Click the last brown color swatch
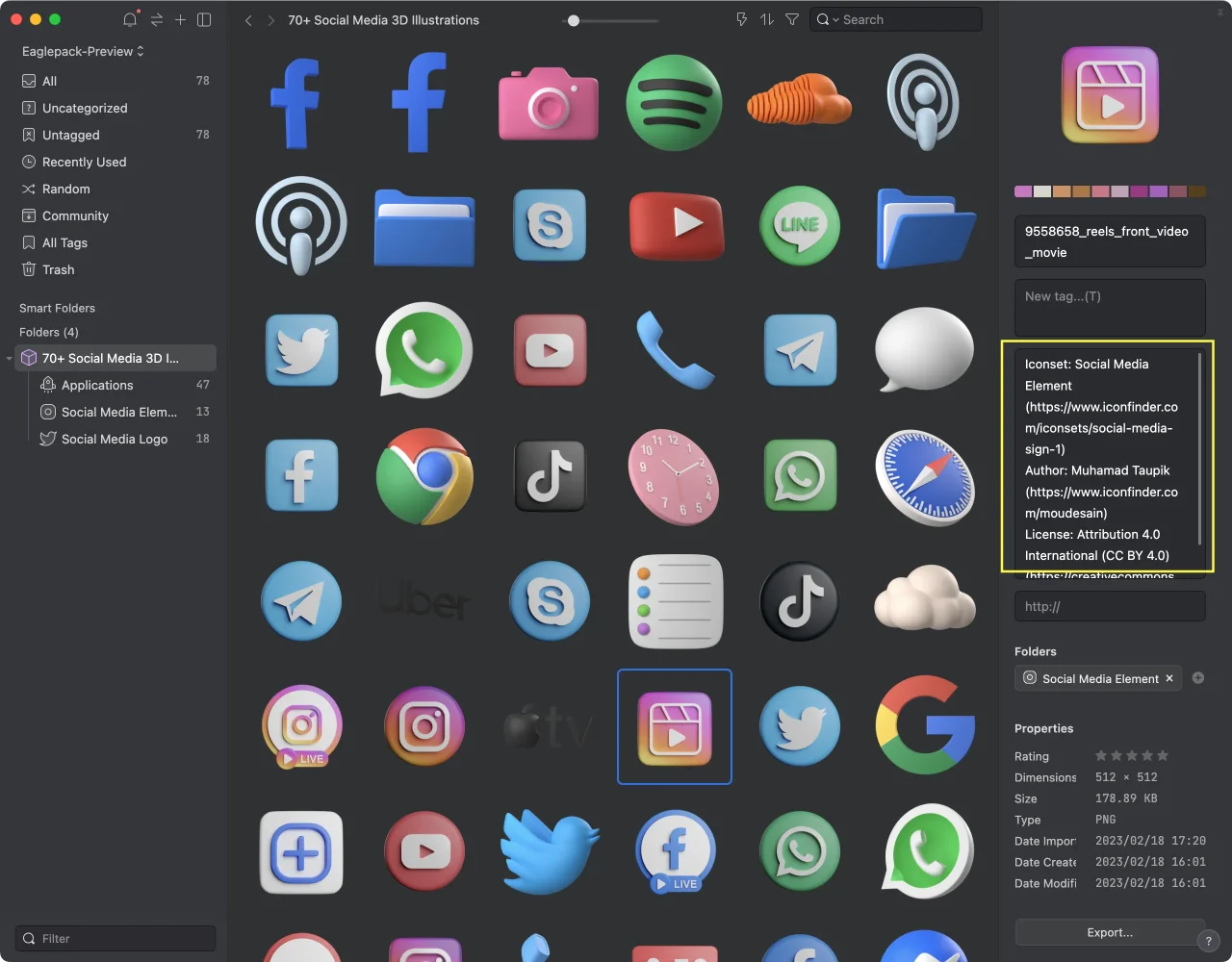This screenshot has height=962, width=1232. coord(1197,191)
